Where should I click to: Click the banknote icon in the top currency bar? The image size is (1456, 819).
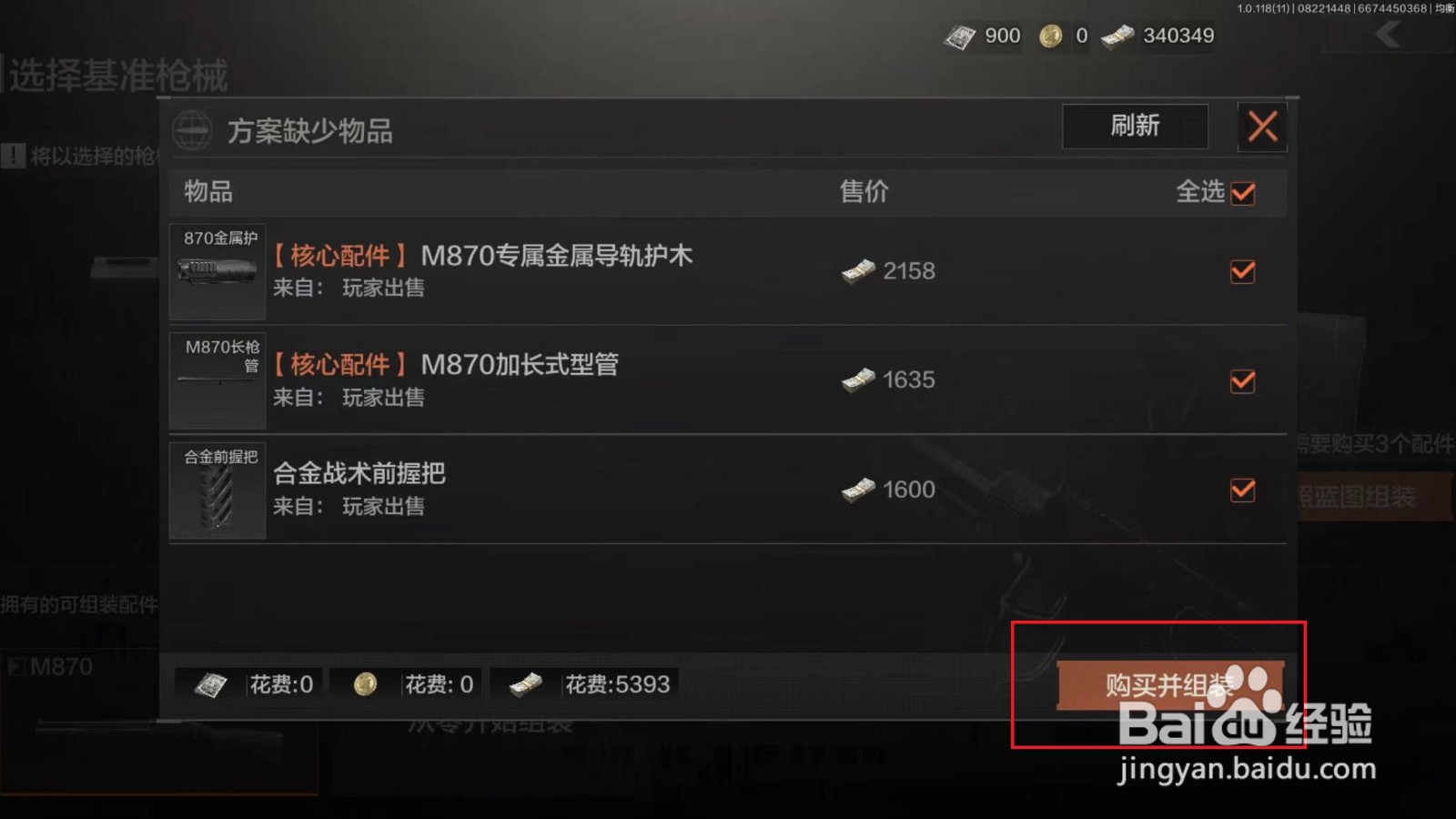[x=960, y=36]
